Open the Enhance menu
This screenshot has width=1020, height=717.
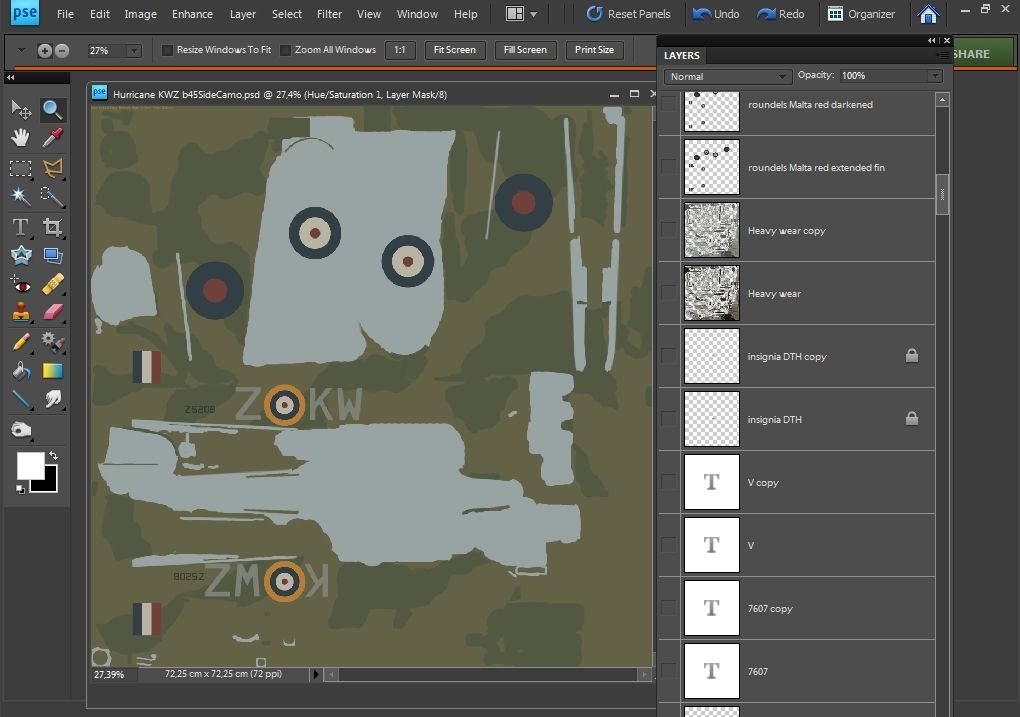tap(192, 14)
